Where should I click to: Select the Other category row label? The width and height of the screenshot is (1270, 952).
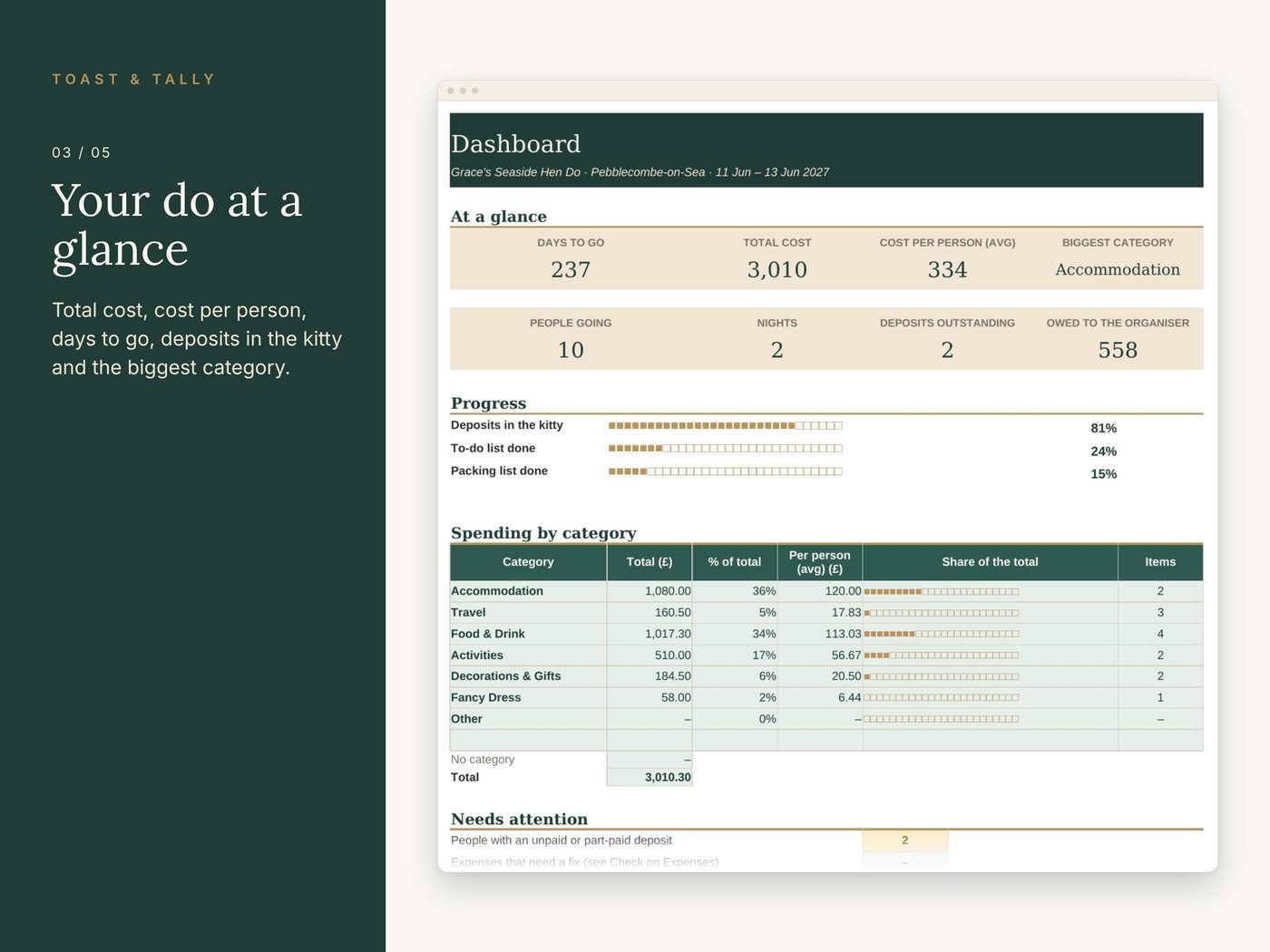467,719
